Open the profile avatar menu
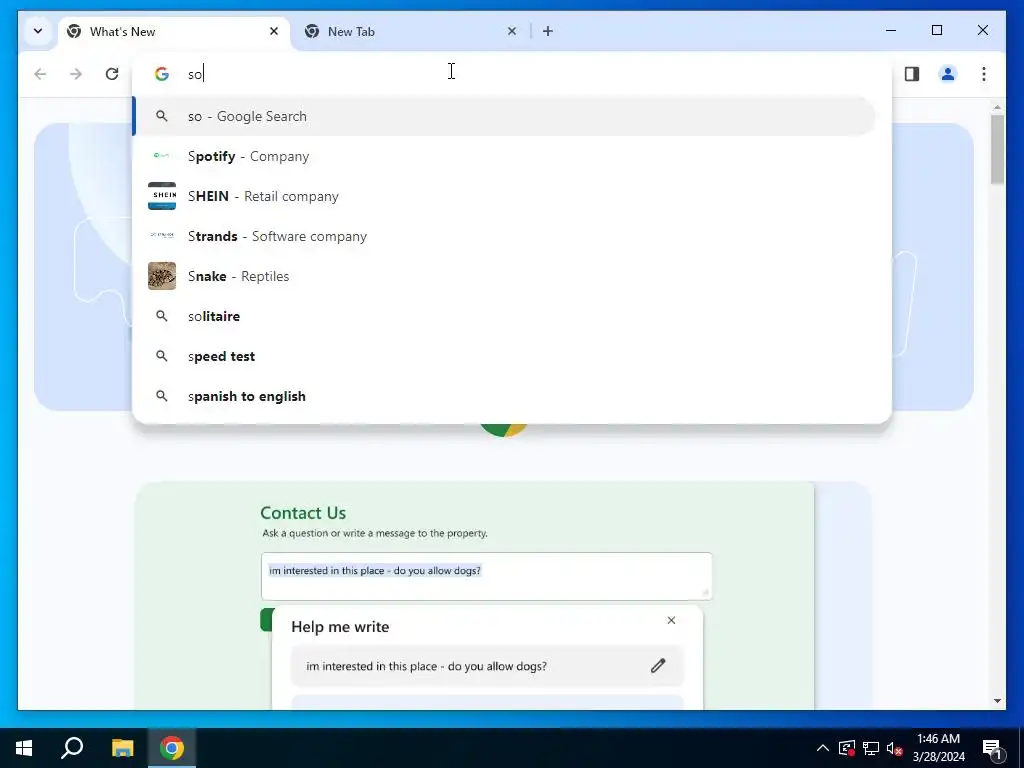The height and width of the screenshot is (768, 1024). click(948, 74)
